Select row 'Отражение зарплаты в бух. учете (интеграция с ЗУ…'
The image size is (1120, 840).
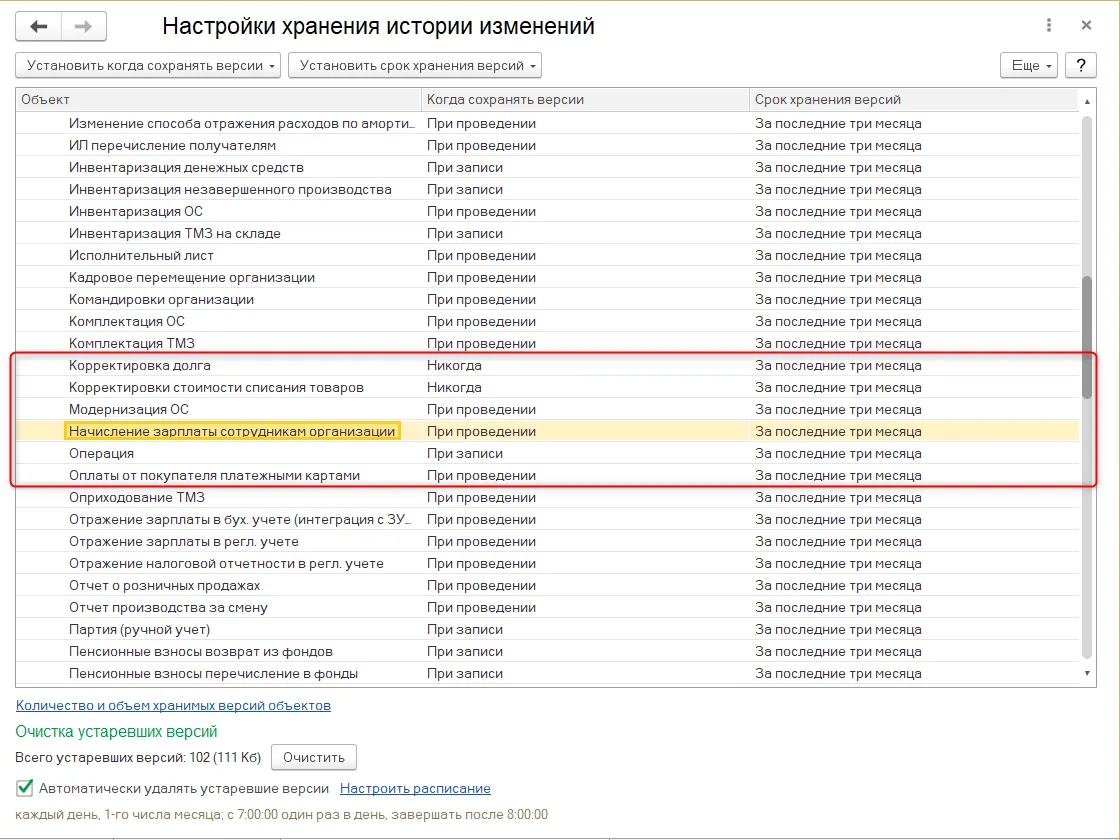tap(547, 520)
